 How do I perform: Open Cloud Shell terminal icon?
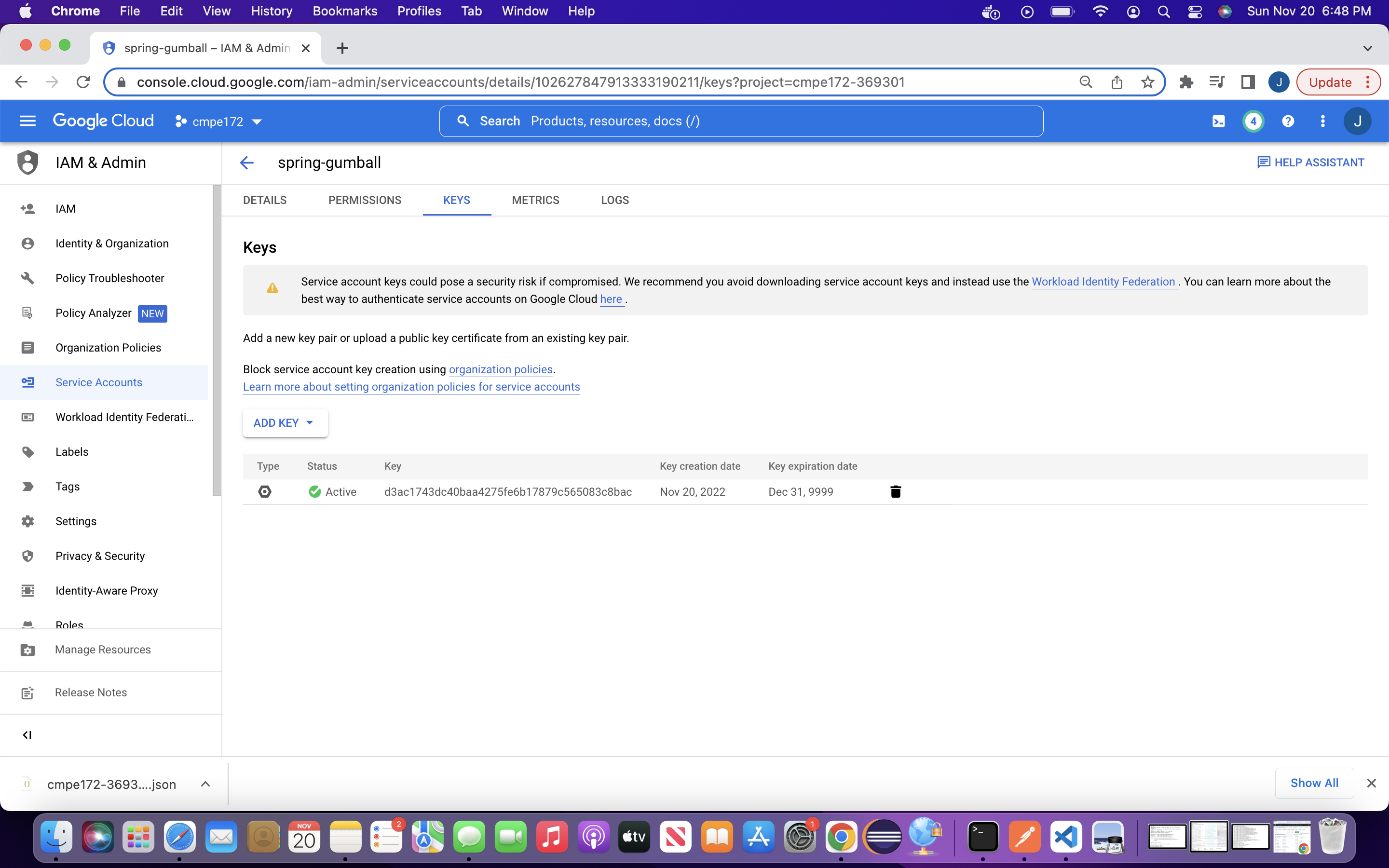pyautogui.click(x=1218, y=121)
